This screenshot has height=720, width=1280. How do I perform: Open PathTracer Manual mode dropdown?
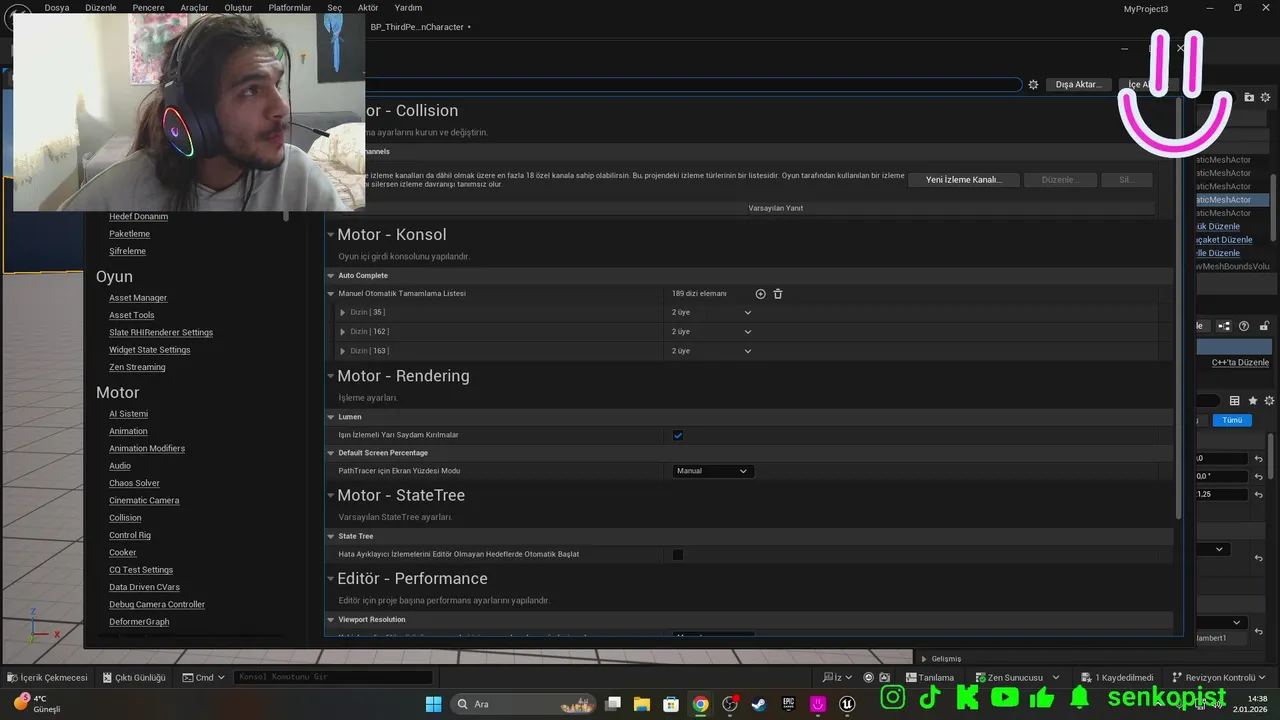point(713,471)
